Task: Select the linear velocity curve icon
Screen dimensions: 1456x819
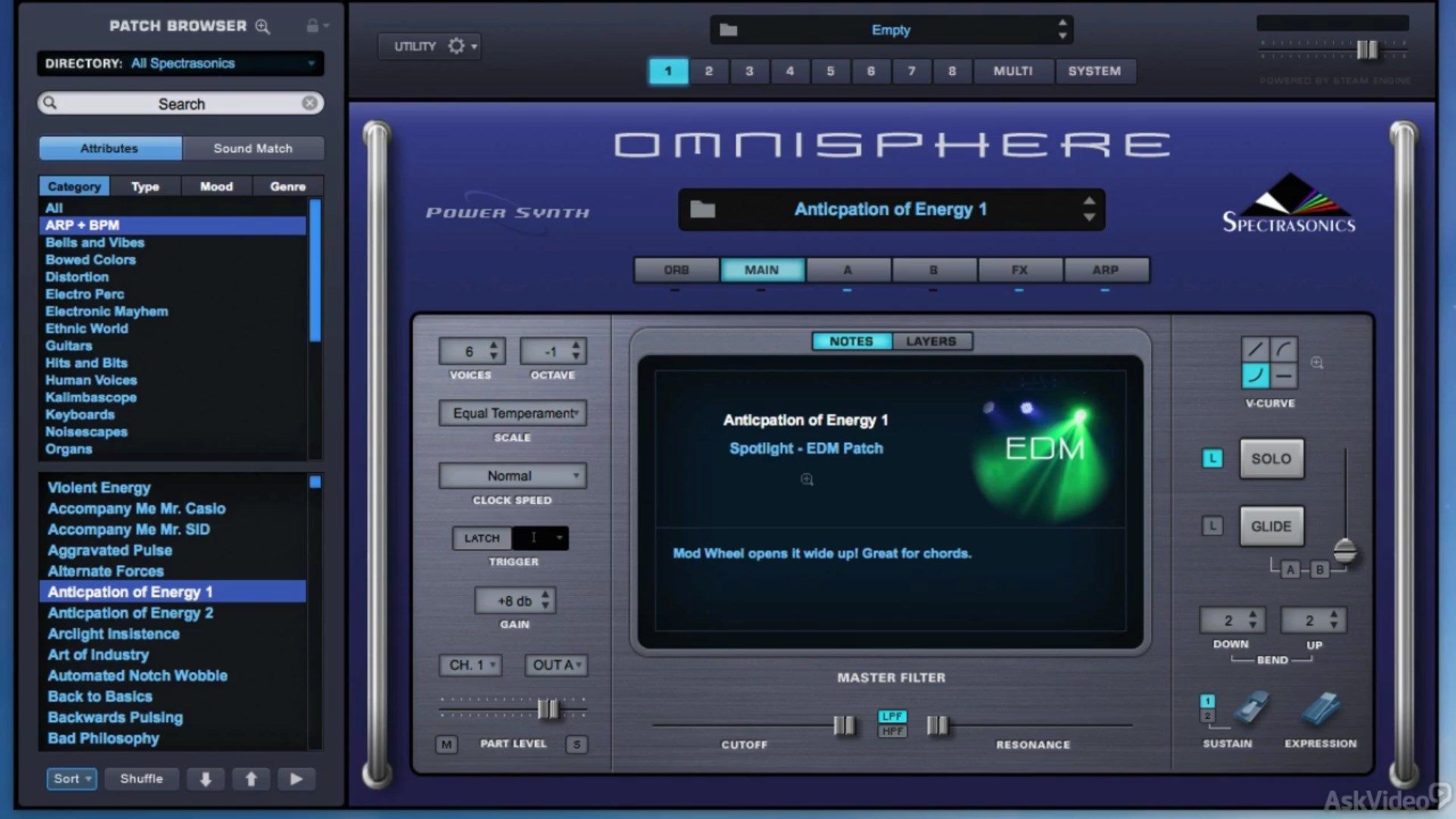Action: tap(1255, 350)
